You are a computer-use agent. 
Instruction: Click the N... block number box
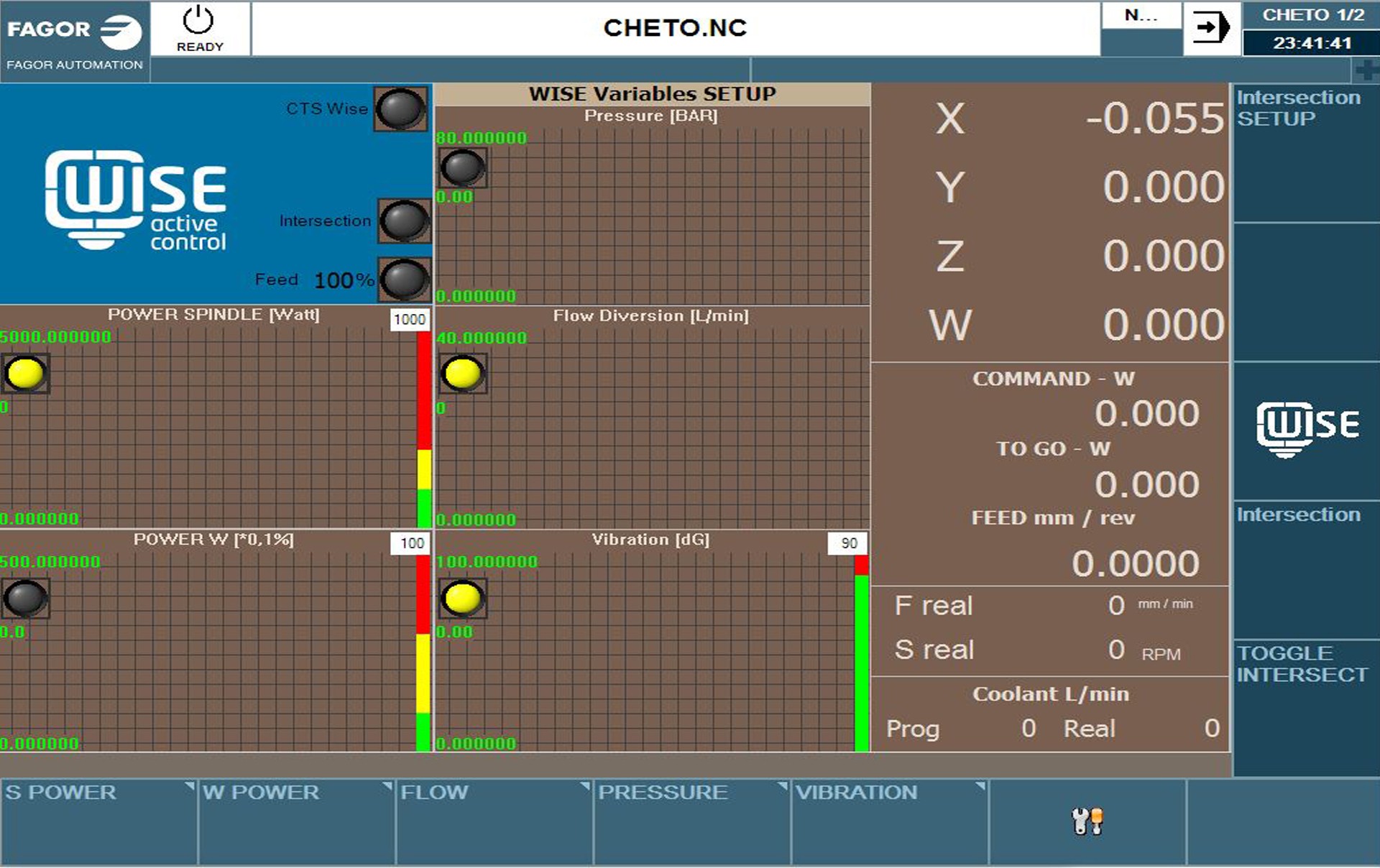click(1141, 16)
